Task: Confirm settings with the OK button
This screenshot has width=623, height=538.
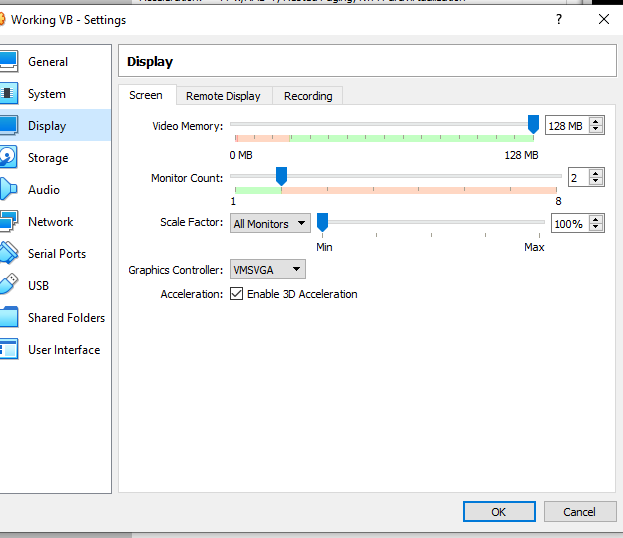Action: click(x=499, y=511)
